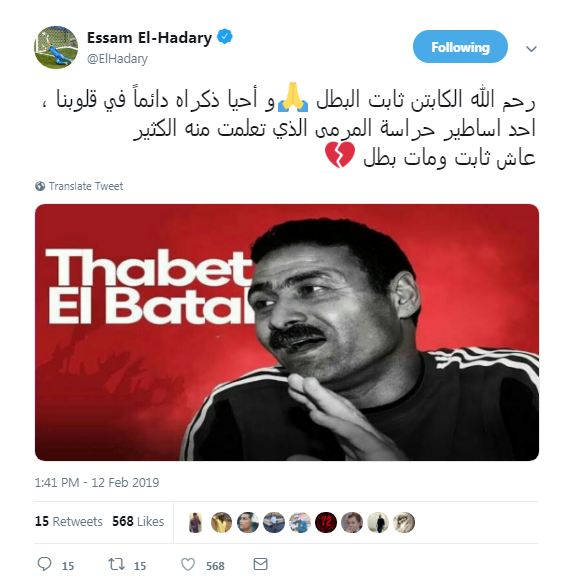Like the tweet with heart icon

(x=188, y=564)
